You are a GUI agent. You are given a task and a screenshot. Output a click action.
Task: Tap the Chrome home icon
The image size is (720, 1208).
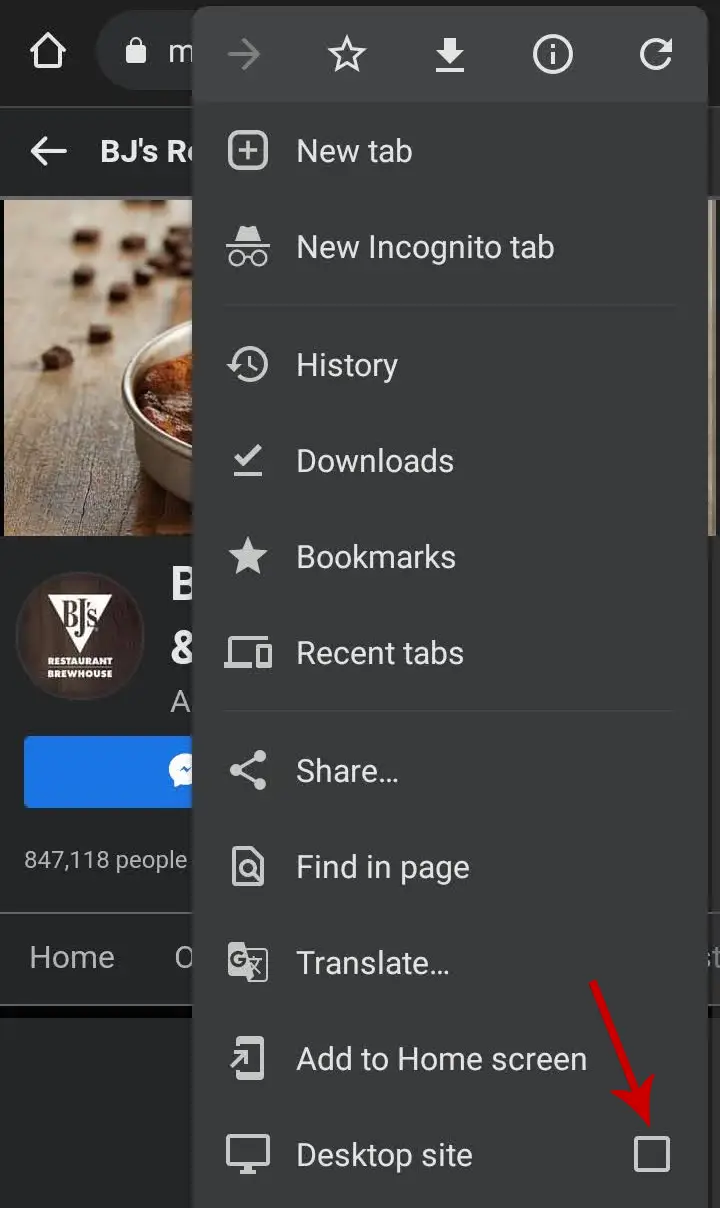(x=47, y=52)
